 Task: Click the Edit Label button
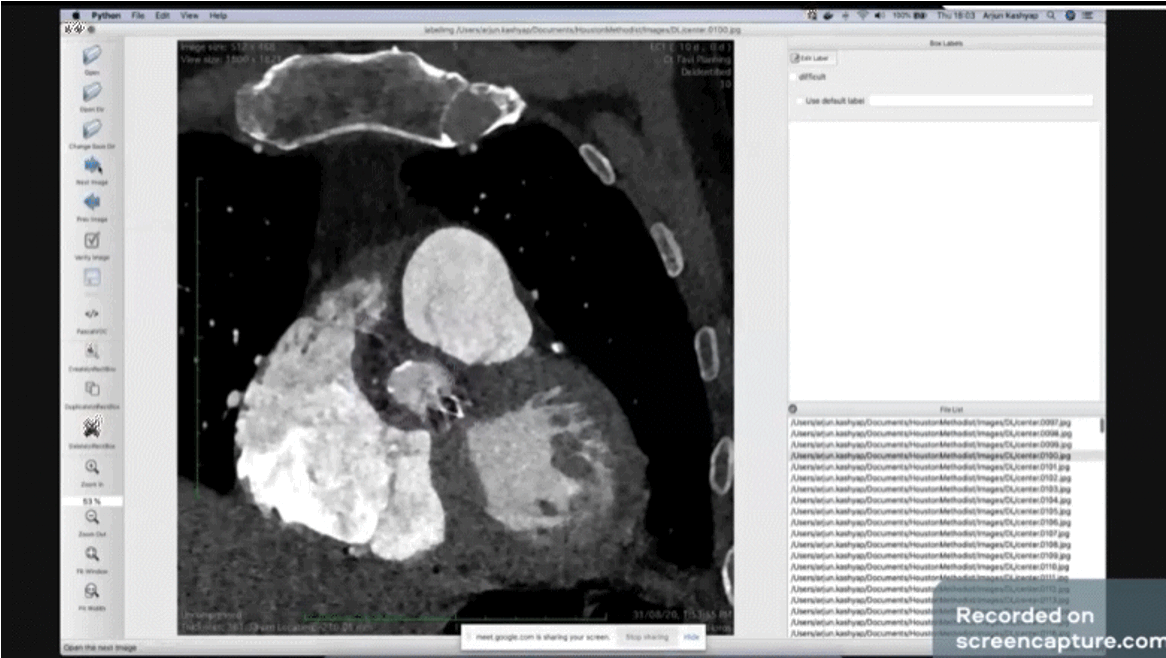(812, 58)
